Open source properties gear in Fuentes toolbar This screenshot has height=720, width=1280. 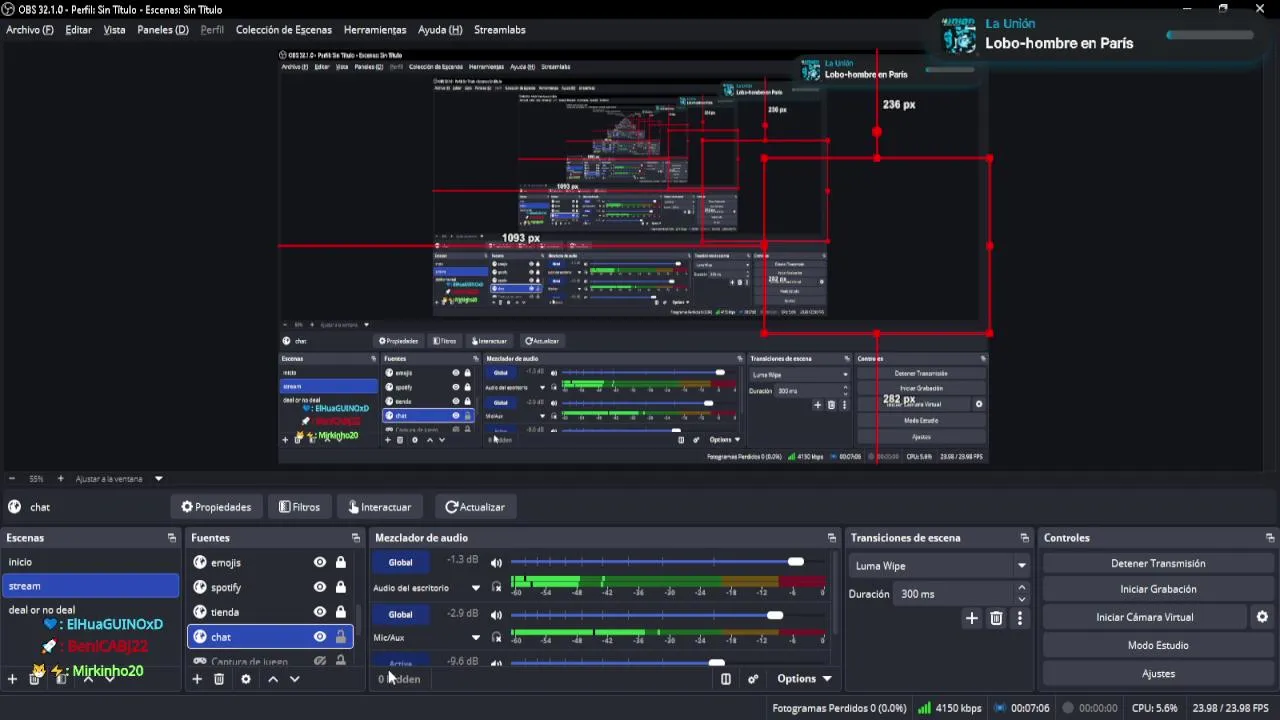click(246, 679)
